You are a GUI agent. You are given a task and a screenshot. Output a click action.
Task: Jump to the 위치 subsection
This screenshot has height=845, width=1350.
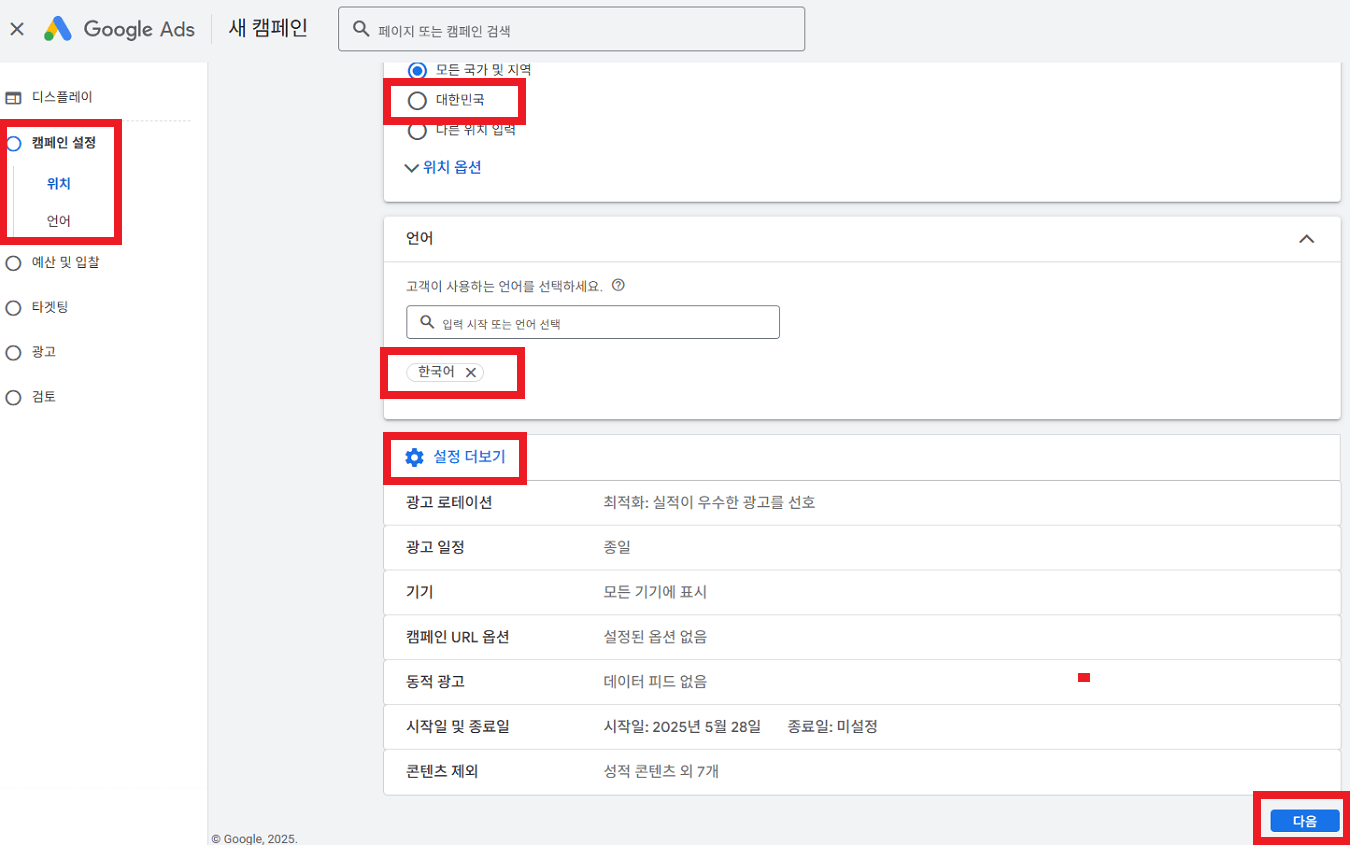[x=59, y=184]
